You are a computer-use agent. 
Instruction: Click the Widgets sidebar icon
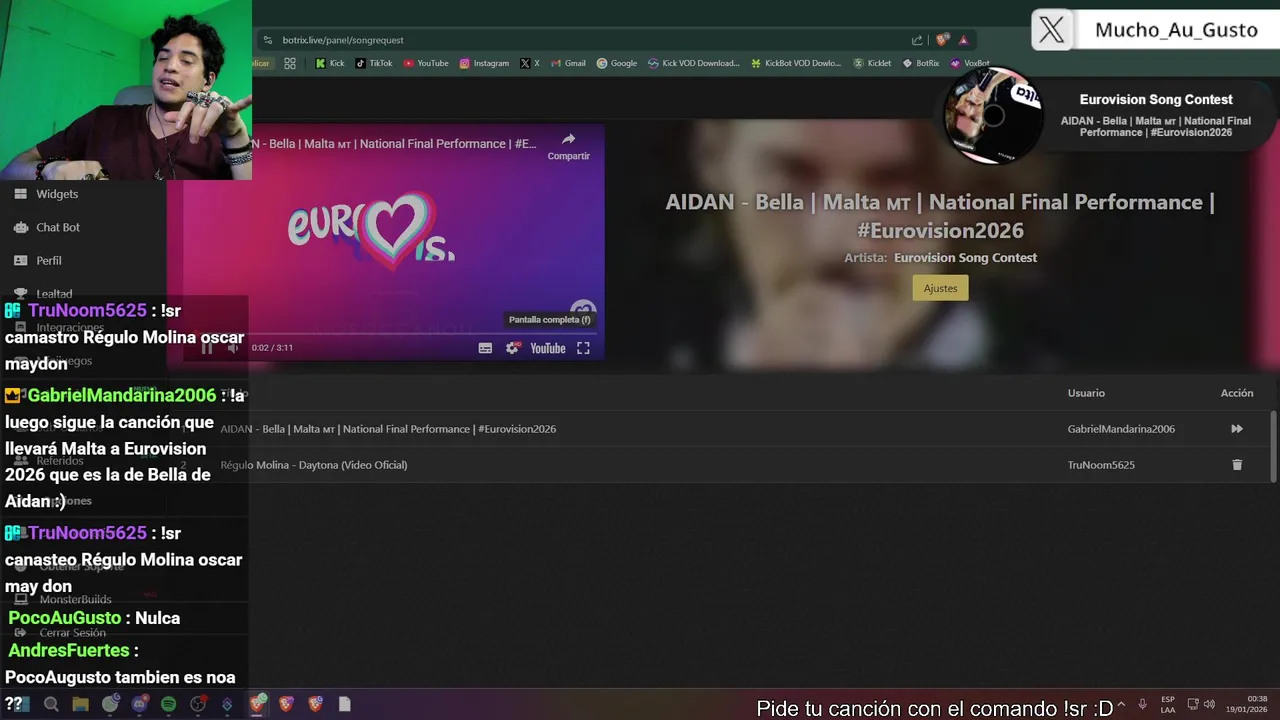pos(20,194)
